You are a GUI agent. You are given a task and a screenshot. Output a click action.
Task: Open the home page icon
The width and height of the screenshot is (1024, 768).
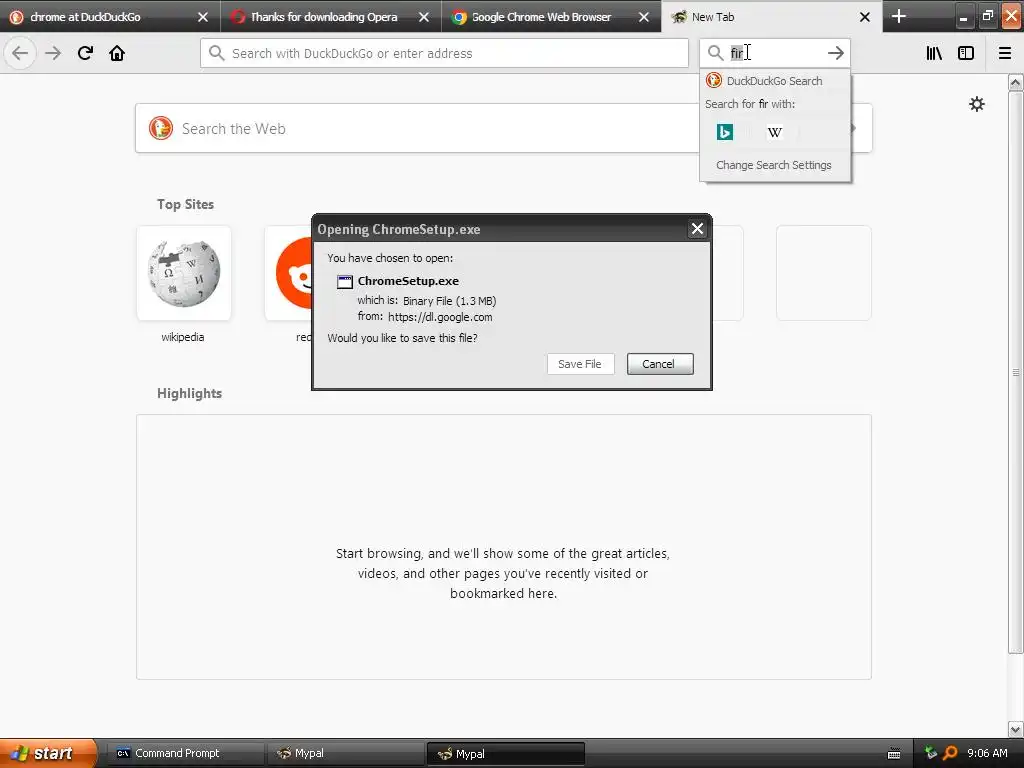coord(117,53)
